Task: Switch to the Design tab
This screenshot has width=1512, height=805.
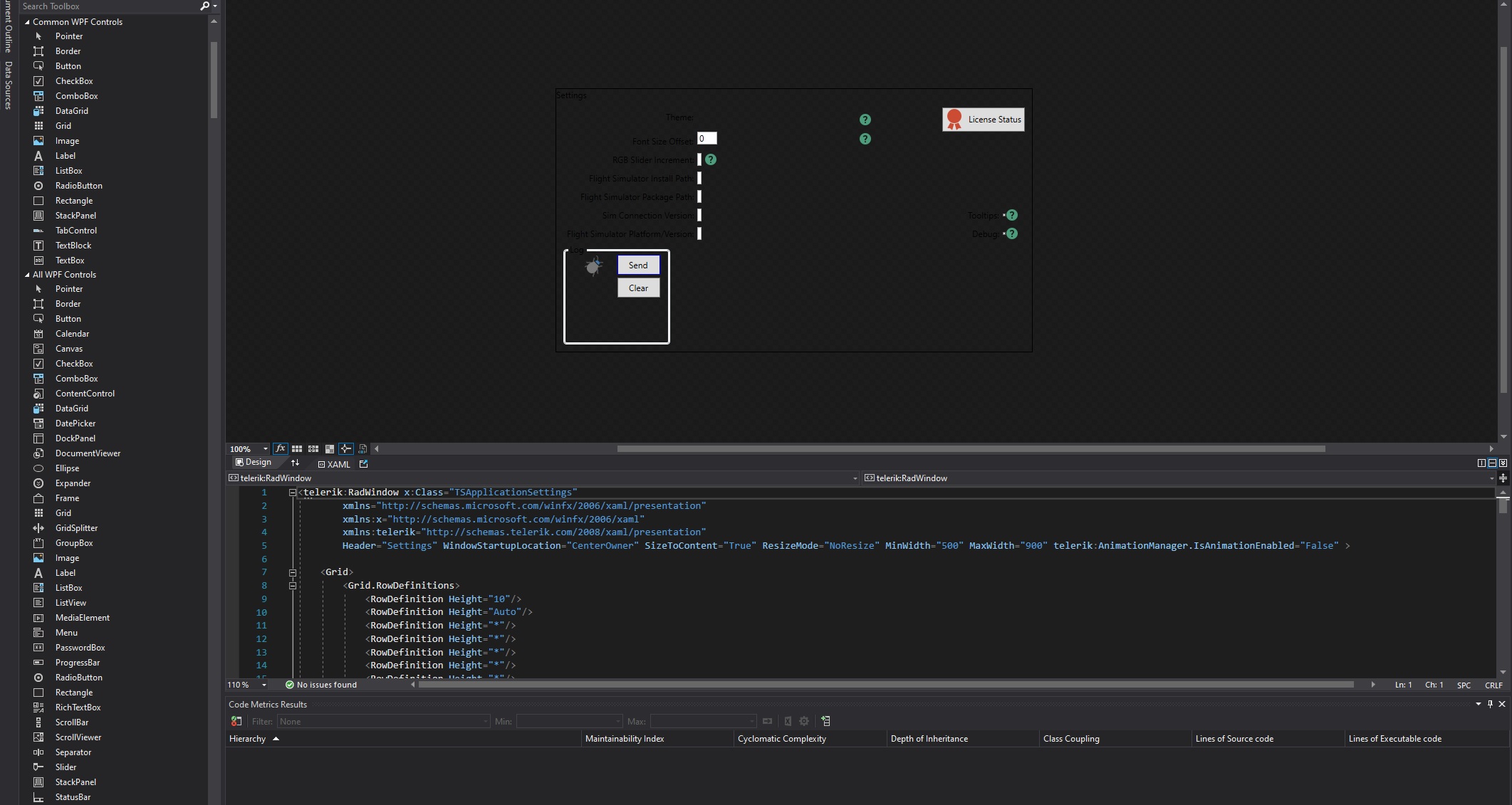Action: point(254,463)
